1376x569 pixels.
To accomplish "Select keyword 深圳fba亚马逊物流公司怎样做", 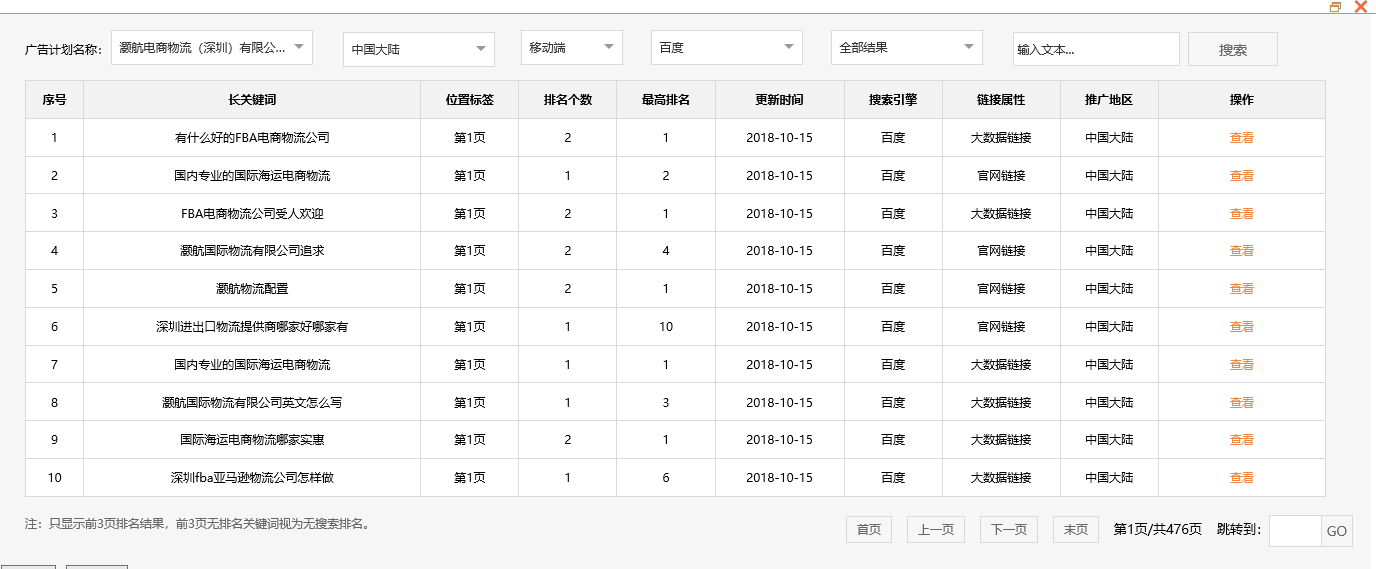I will 252,478.
